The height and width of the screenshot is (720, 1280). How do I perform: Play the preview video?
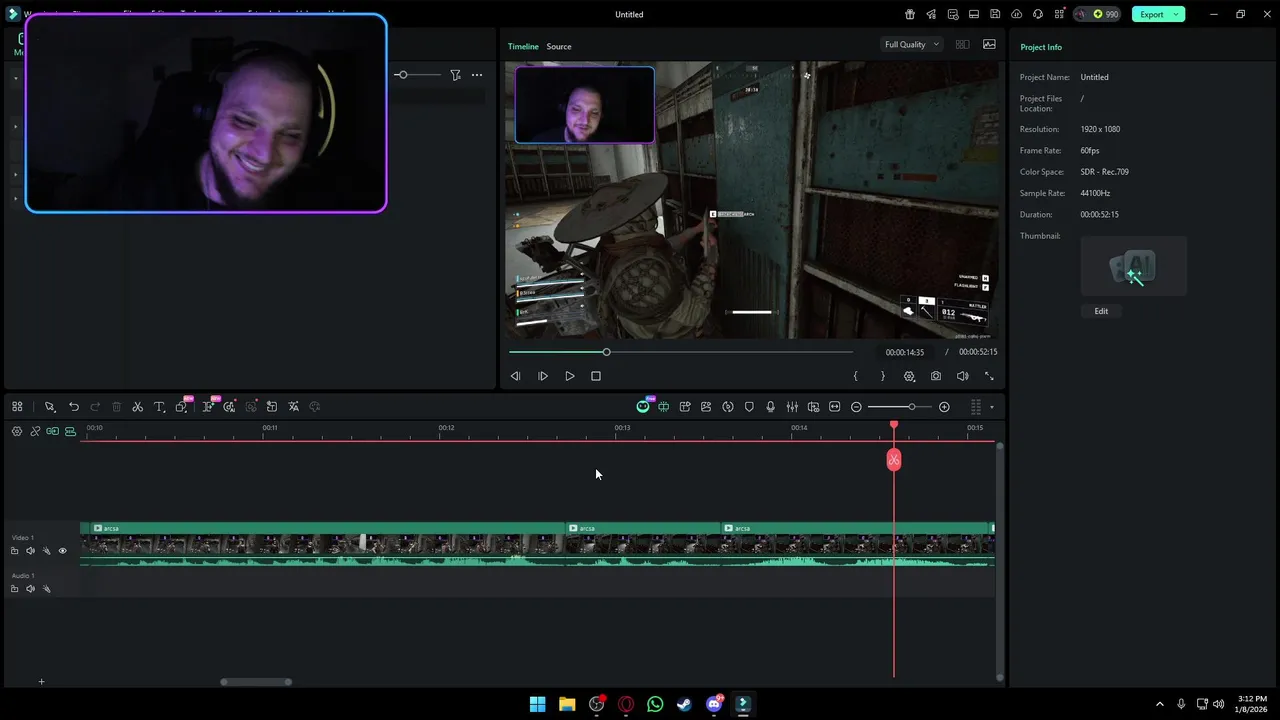570,376
